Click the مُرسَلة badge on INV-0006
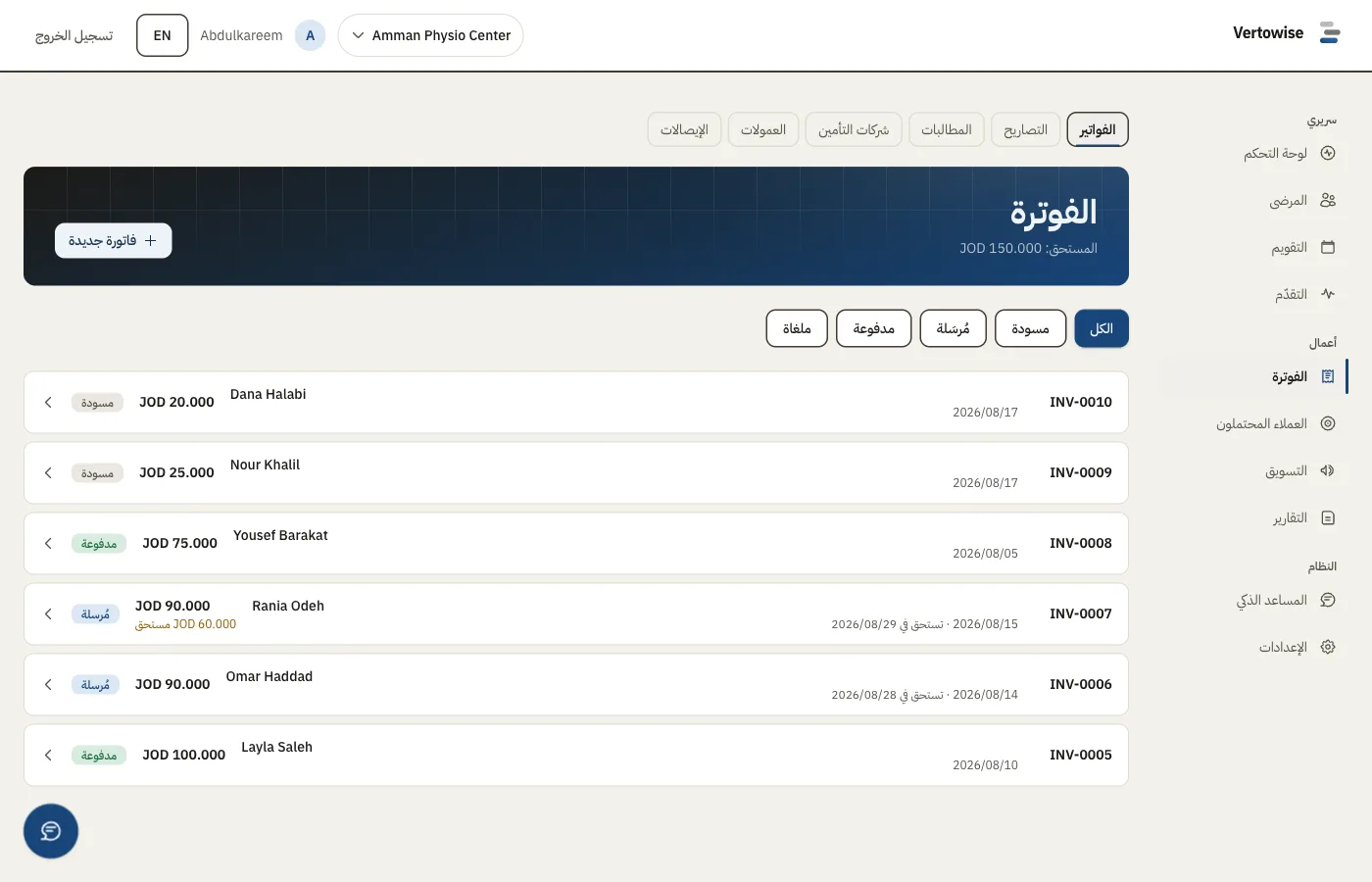Screen dimensions: 1372x882 [x=95, y=685]
